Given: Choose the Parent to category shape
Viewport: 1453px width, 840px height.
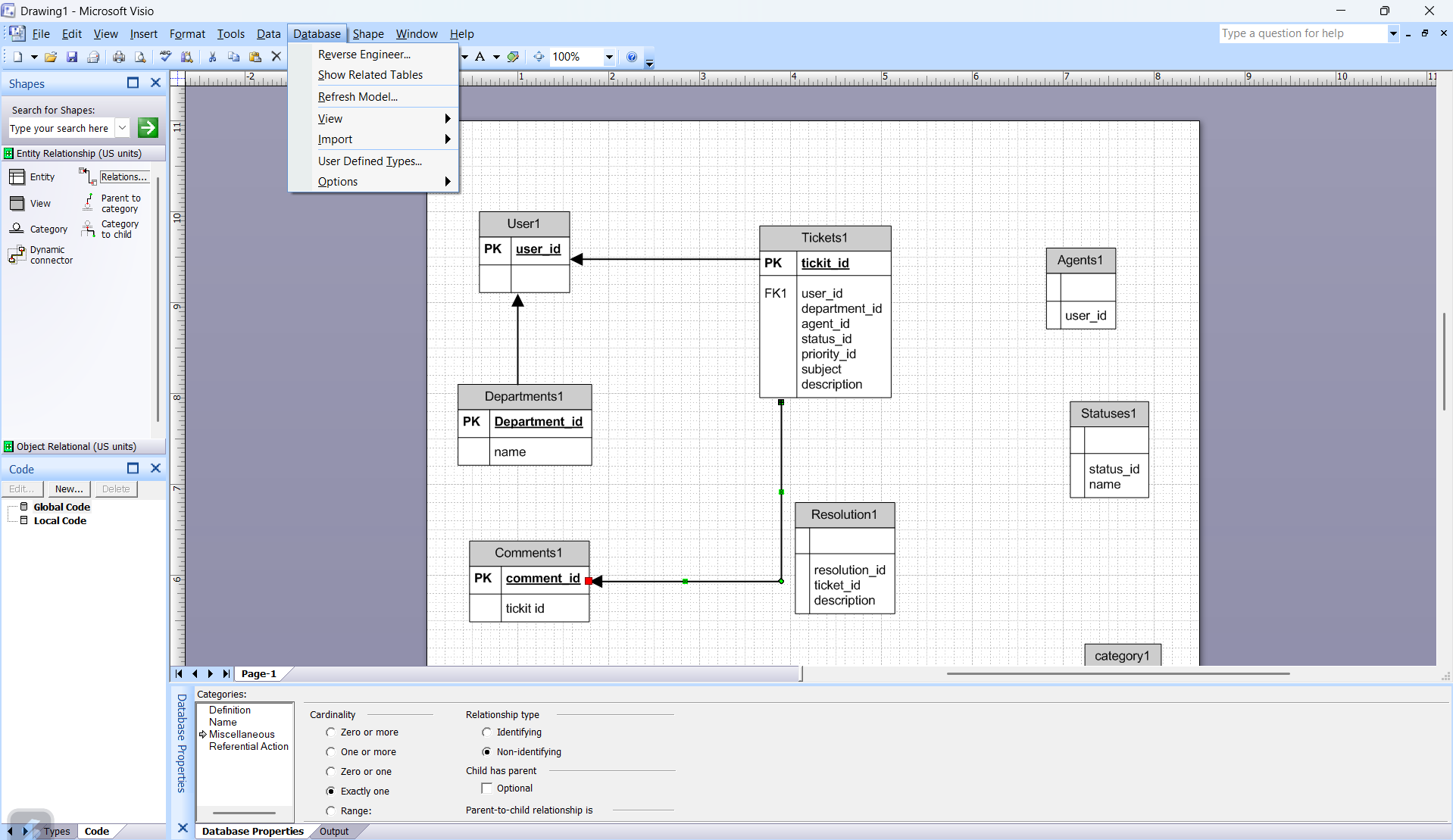Looking at the screenshot, I should [x=111, y=204].
